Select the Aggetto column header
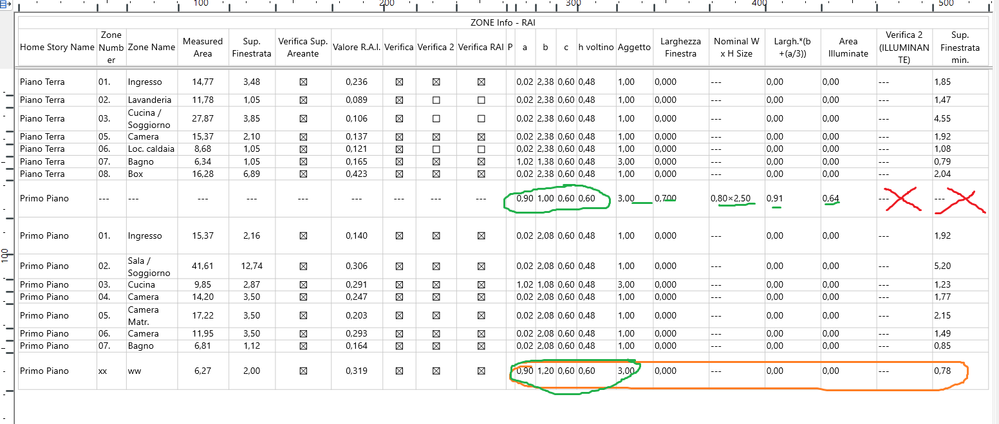This screenshot has height=424, width=999. [634, 47]
